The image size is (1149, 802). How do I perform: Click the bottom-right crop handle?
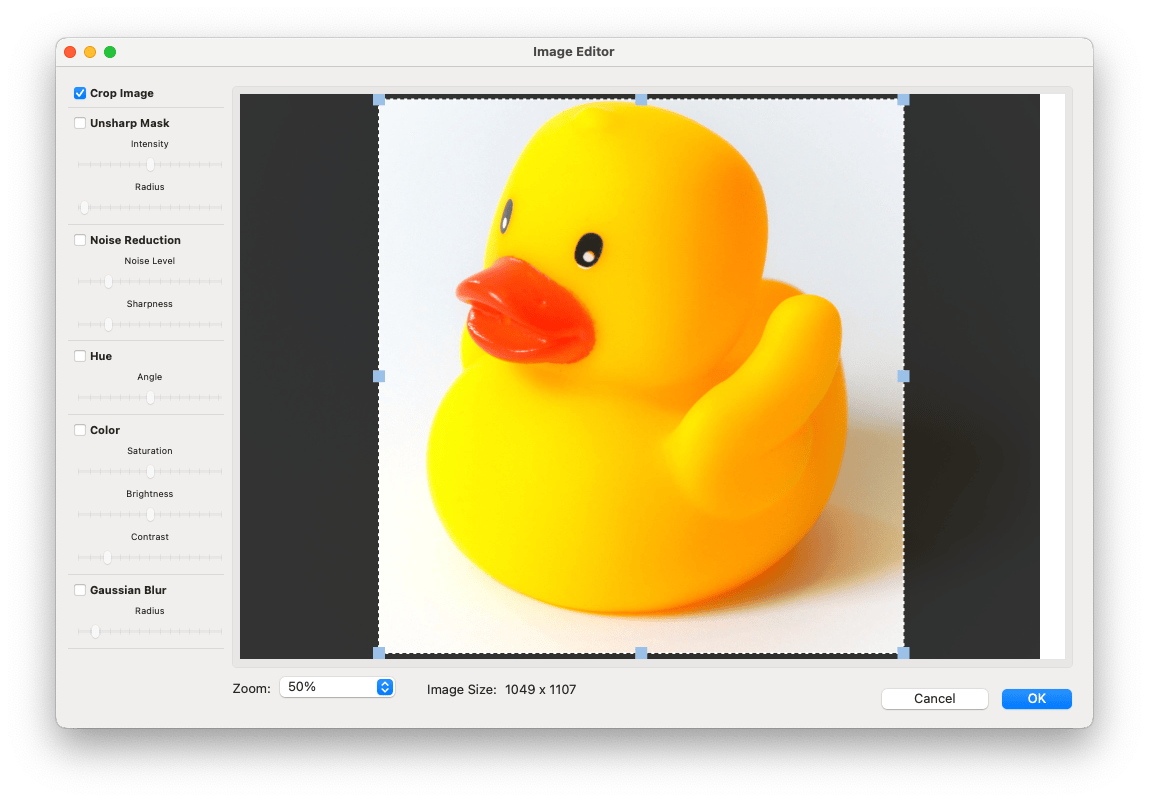904,653
